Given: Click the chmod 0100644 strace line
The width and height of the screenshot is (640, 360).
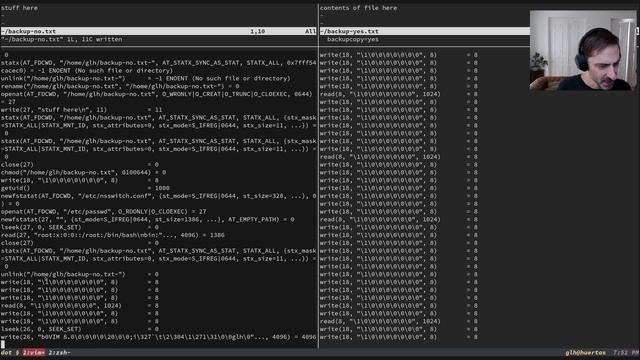Looking at the screenshot, I should 83,173.
